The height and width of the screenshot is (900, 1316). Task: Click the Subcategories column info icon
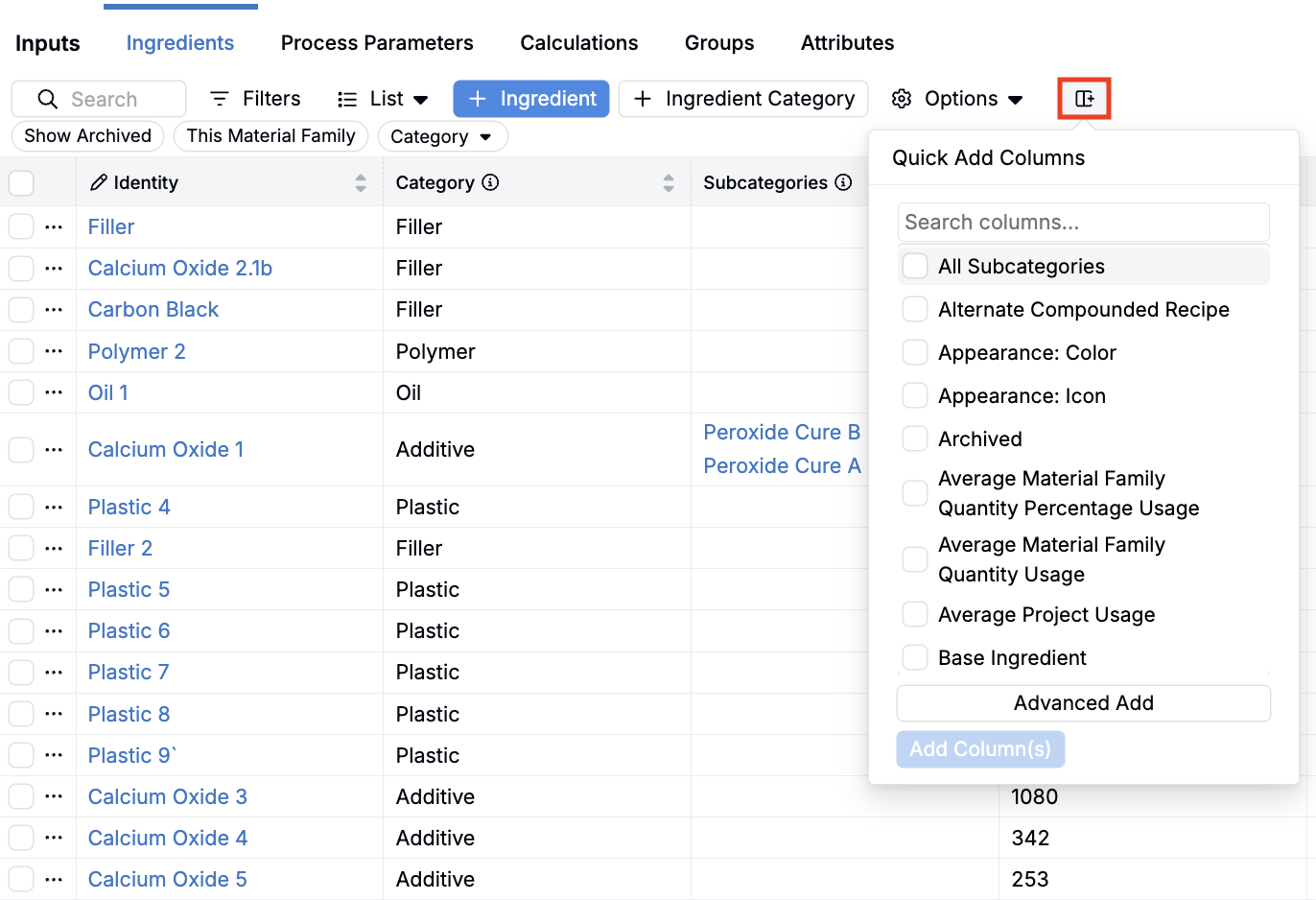pyautogui.click(x=843, y=182)
